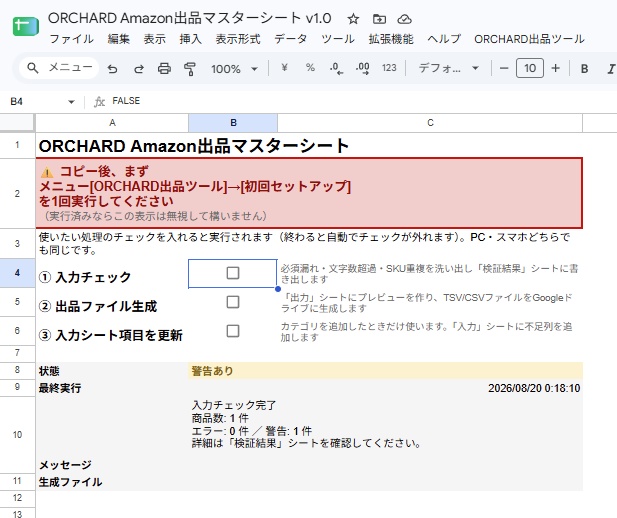
Task: Expand the name box B4 dropdown arrow
Action: tap(71, 102)
